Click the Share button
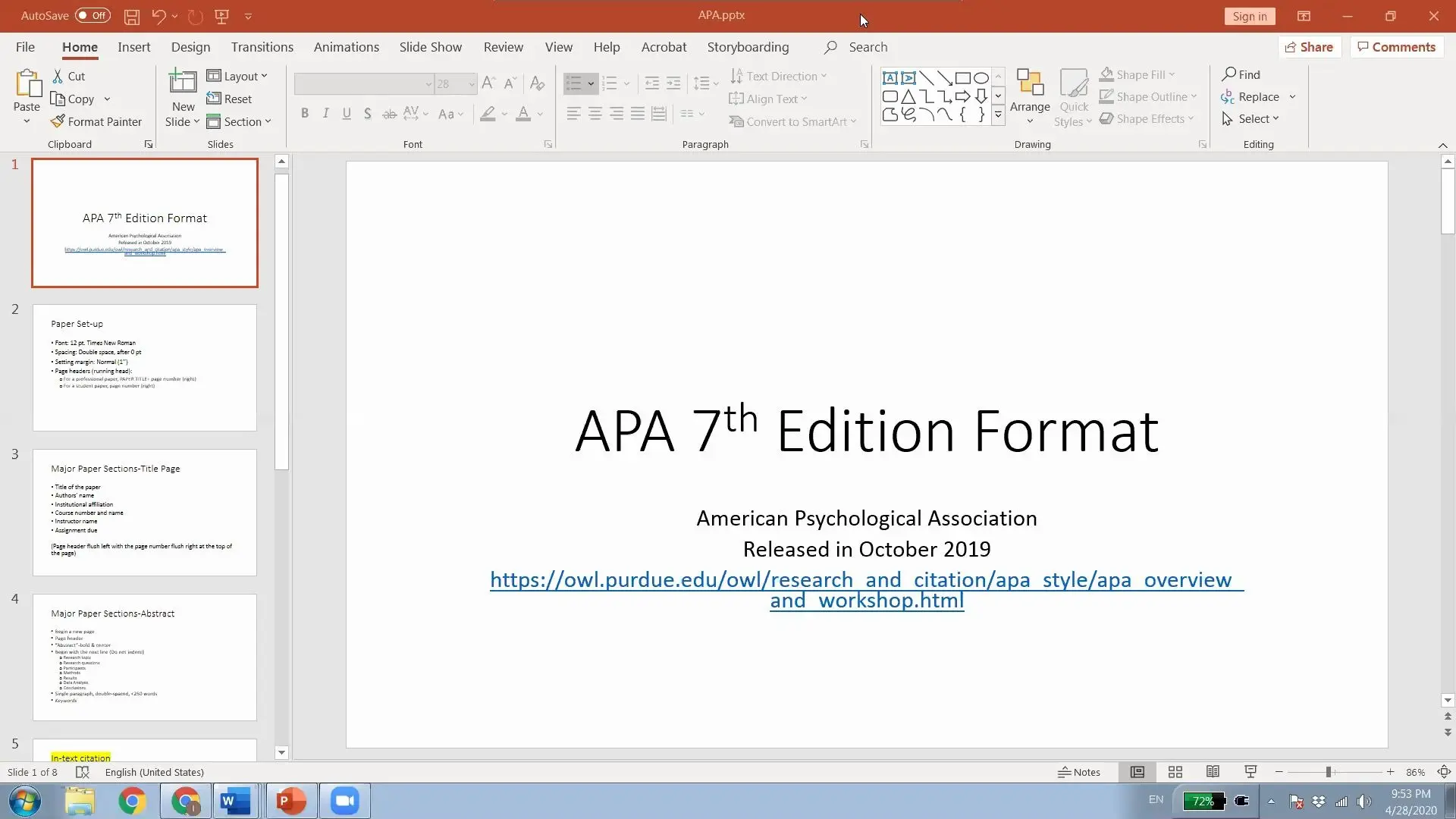 tap(1310, 47)
